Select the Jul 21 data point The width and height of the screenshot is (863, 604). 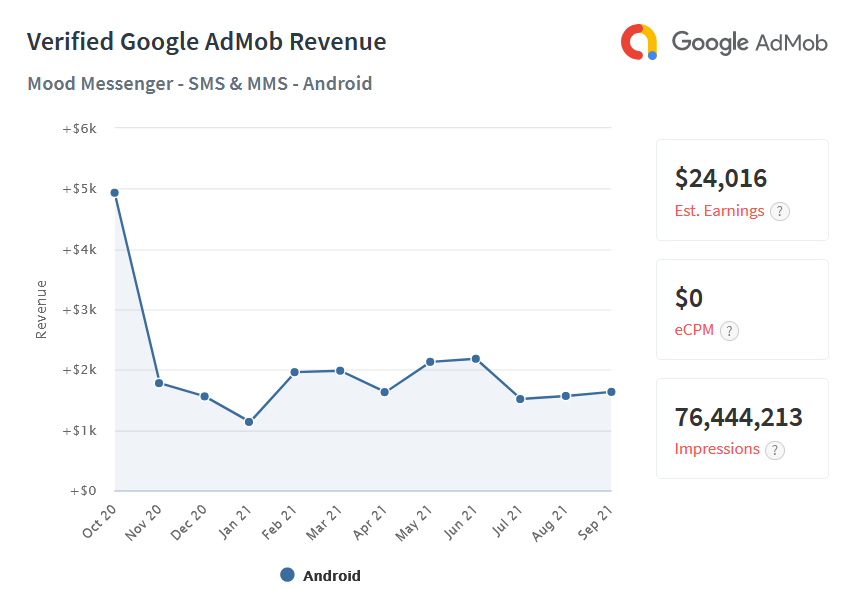pos(520,399)
